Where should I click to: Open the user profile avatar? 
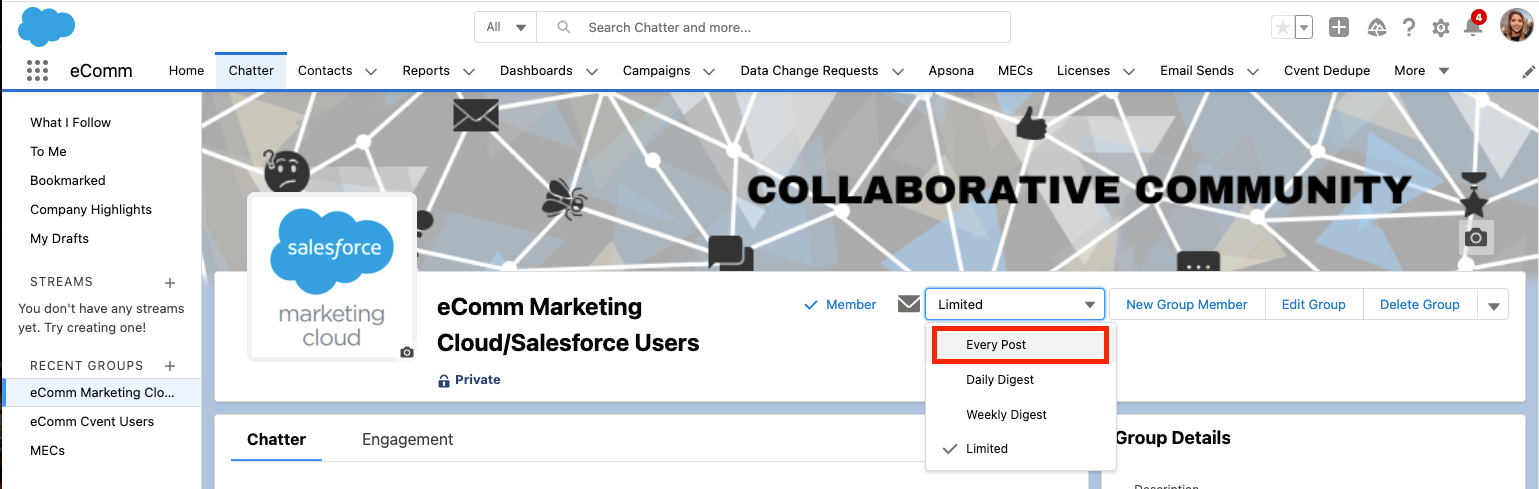(1517, 25)
